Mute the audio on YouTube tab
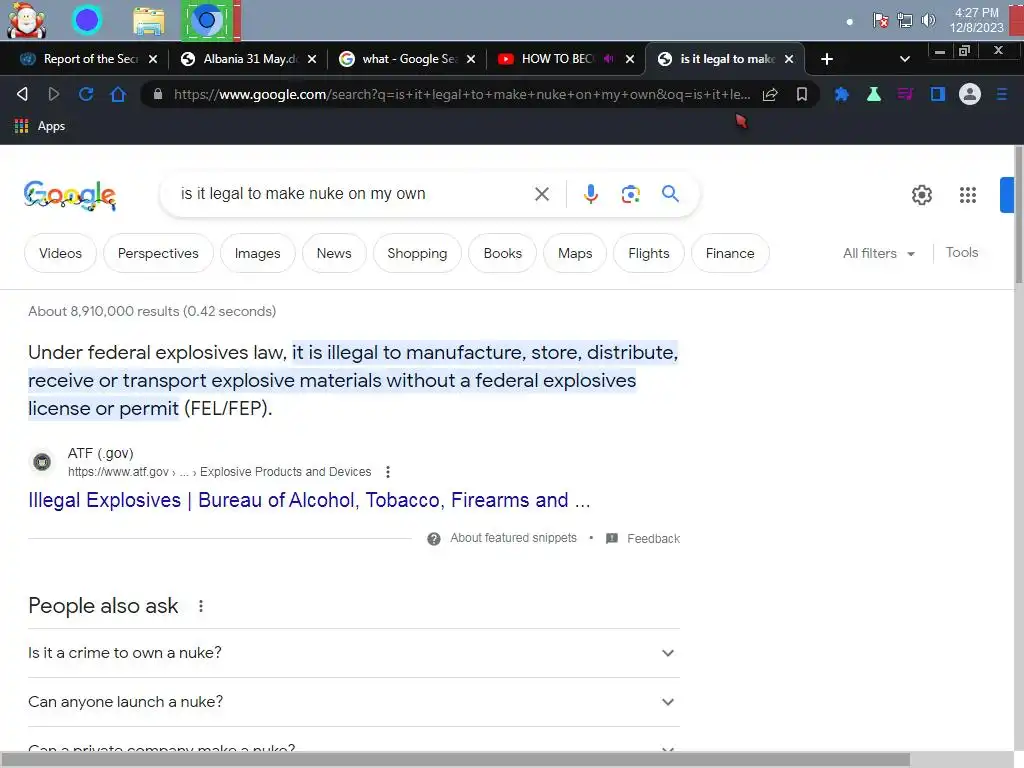 click(609, 59)
